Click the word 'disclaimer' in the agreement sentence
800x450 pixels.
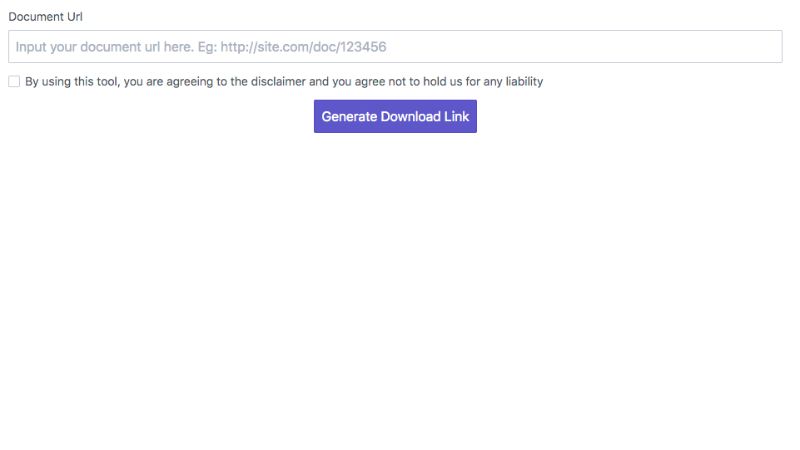278,82
